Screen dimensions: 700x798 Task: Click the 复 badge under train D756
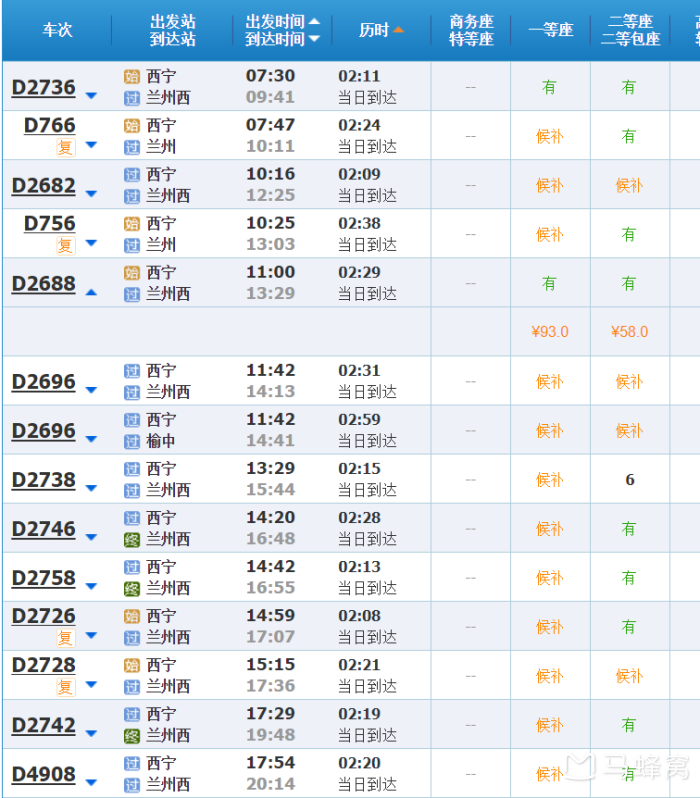pos(65,245)
